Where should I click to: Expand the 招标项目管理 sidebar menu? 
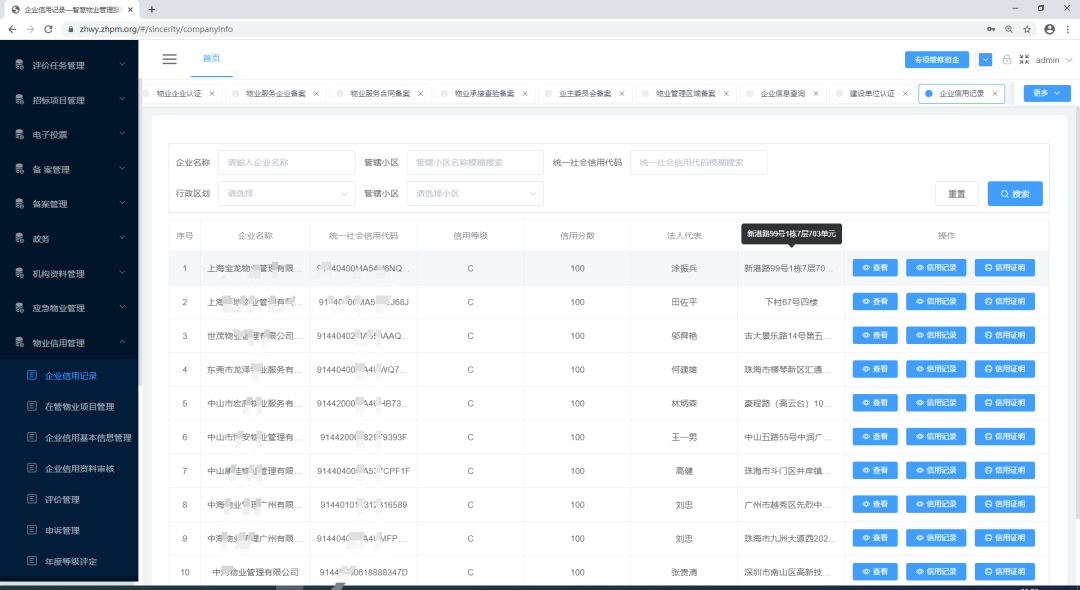click(69, 100)
